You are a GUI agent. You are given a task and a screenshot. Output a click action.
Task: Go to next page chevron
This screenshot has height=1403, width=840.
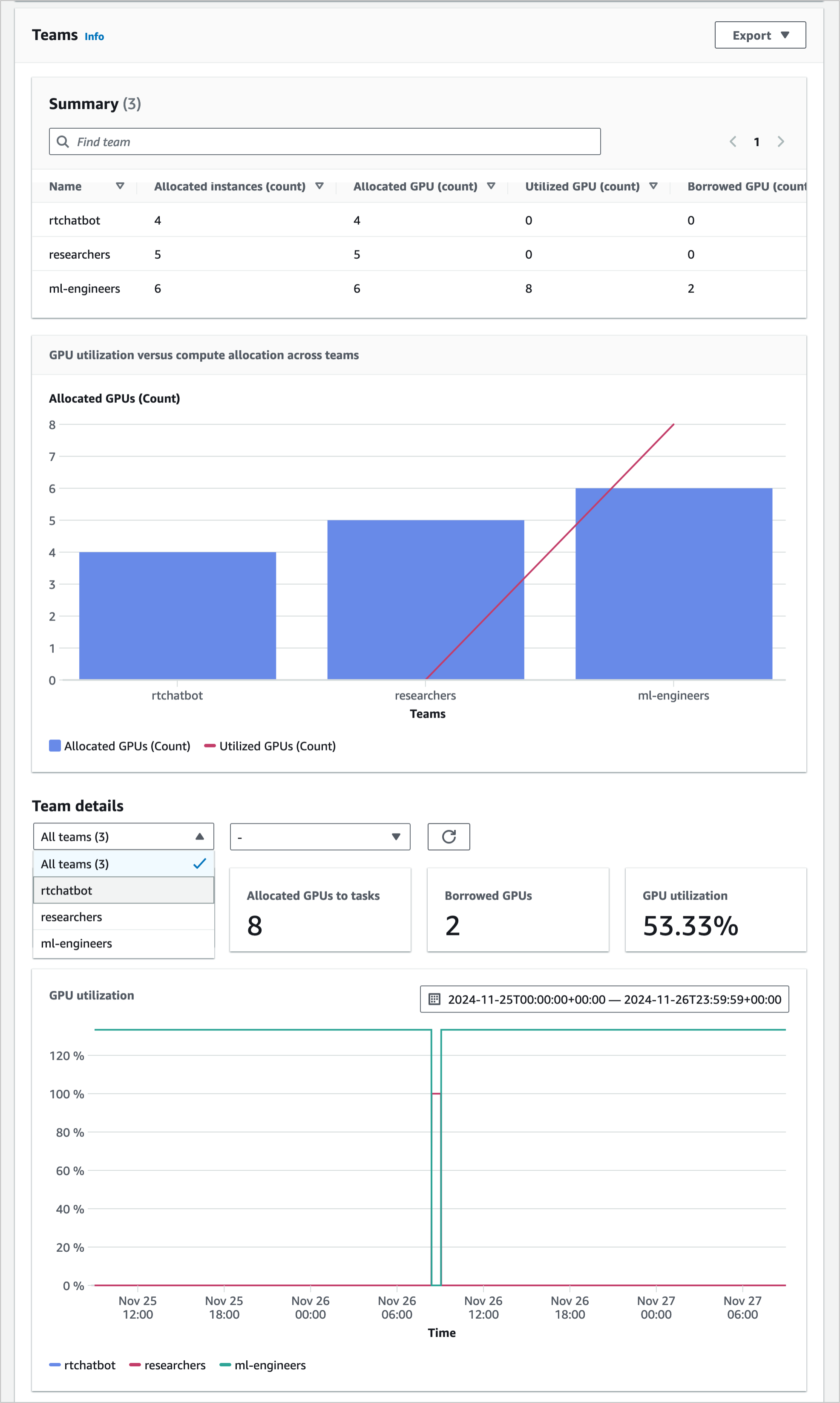click(780, 141)
